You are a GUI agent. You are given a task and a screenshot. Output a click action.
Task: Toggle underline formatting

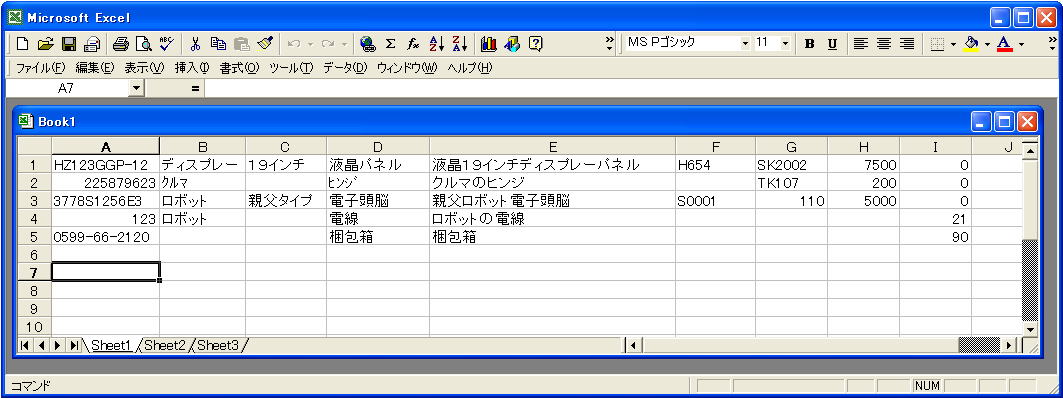(x=833, y=44)
